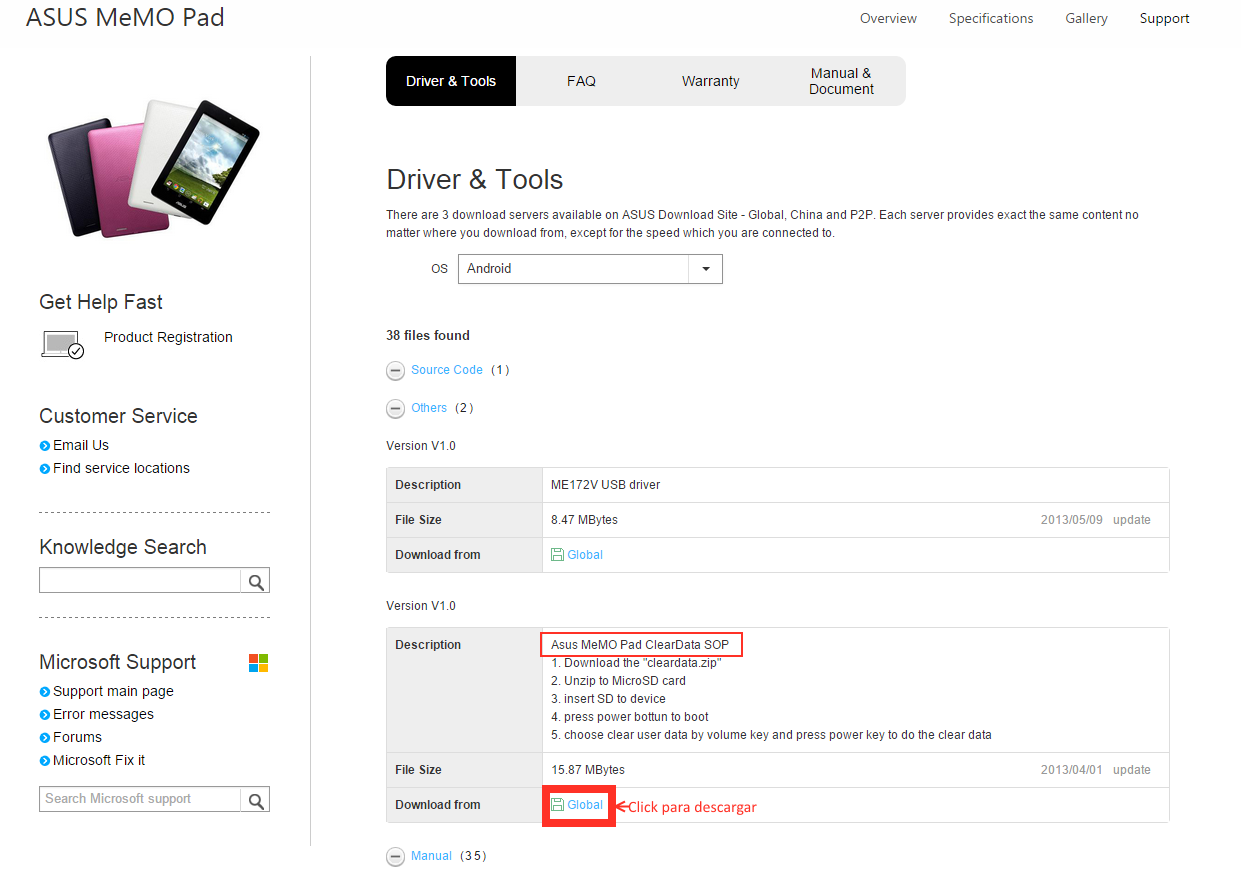The width and height of the screenshot is (1241, 883).
Task: Open Specifications in top navigation
Action: tap(991, 18)
